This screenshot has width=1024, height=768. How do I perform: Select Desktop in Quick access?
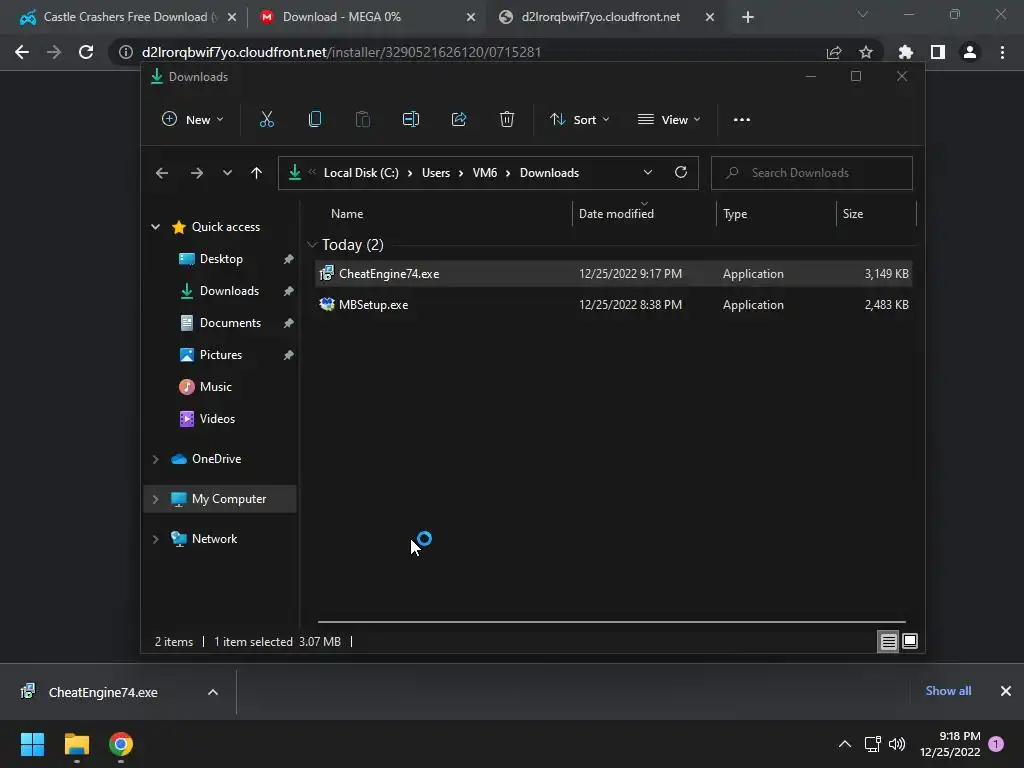pyautogui.click(x=221, y=259)
